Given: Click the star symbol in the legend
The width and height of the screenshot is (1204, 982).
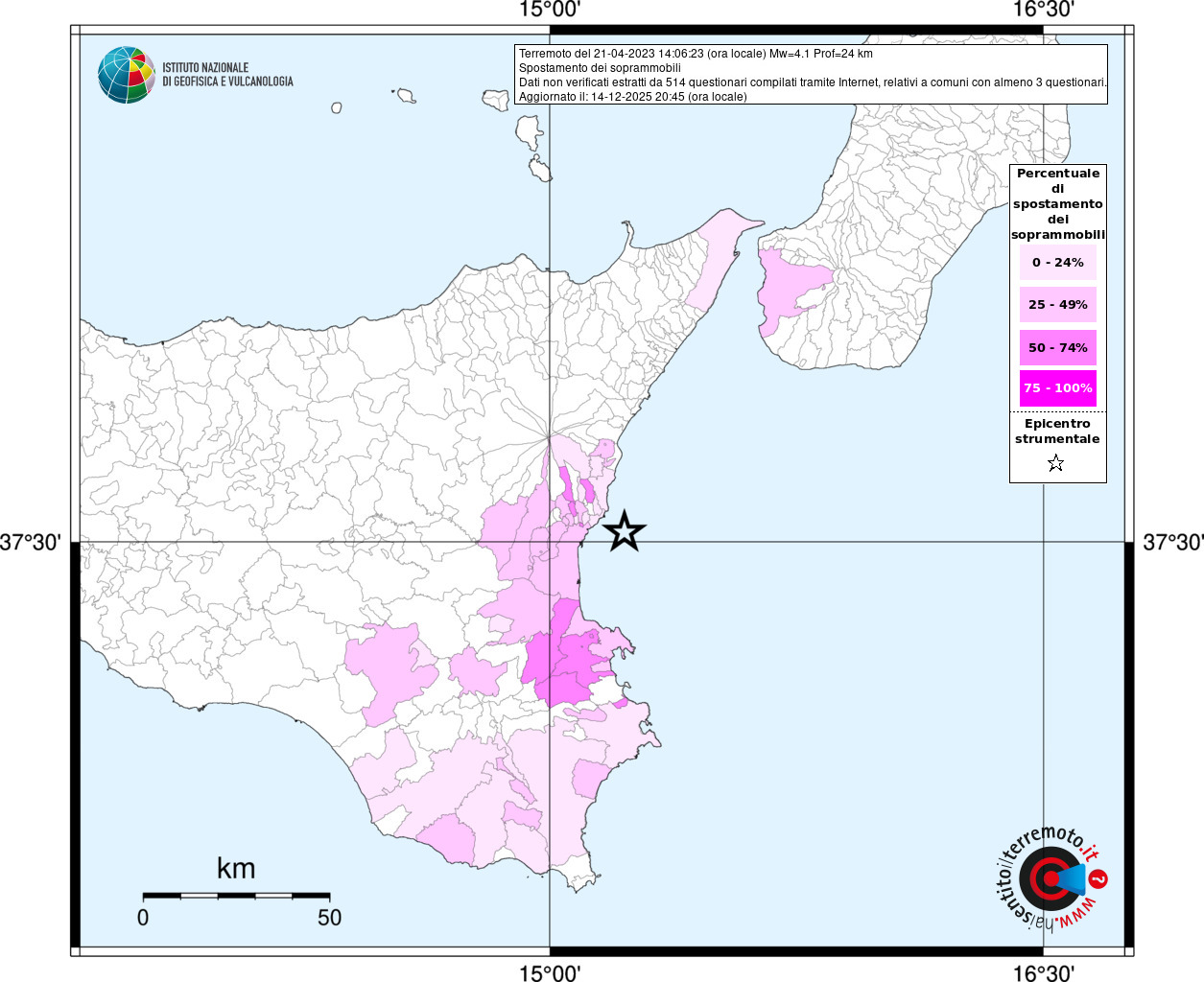Looking at the screenshot, I should pyautogui.click(x=1055, y=464).
